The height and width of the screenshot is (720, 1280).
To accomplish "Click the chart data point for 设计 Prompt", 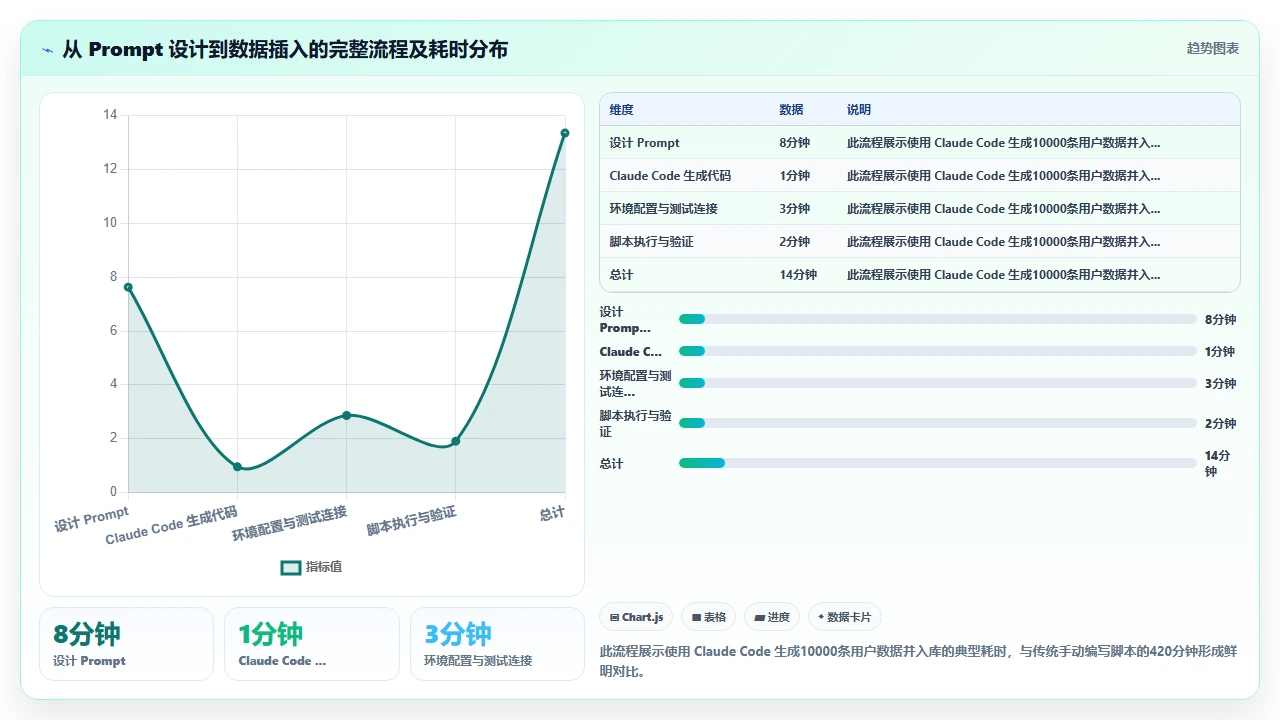I will pyautogui.click(x=128, y=287).
